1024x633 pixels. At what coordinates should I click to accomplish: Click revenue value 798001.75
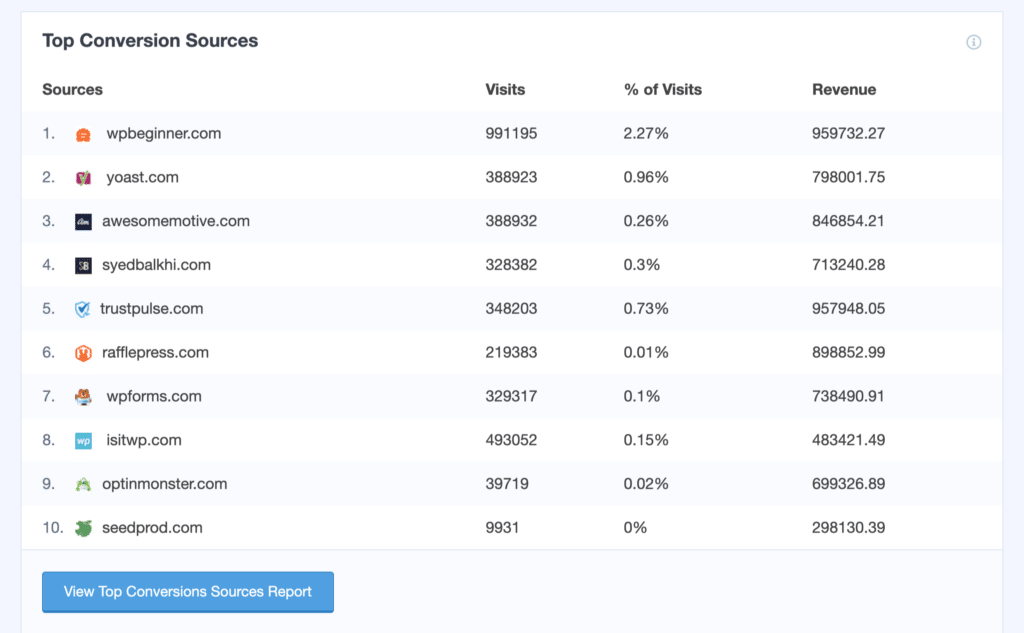[x=848, y=178]
